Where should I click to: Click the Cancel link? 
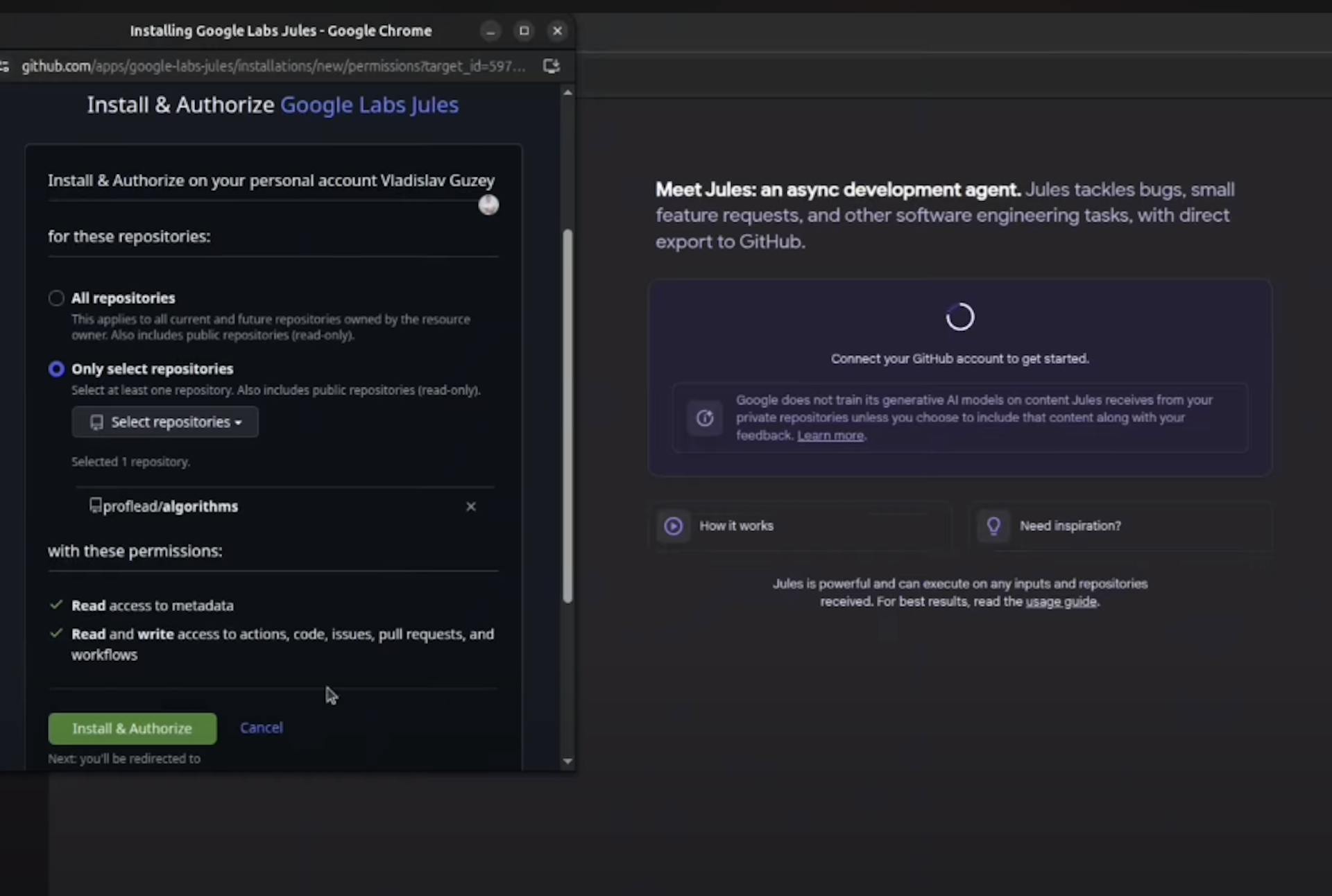(261, 728)
